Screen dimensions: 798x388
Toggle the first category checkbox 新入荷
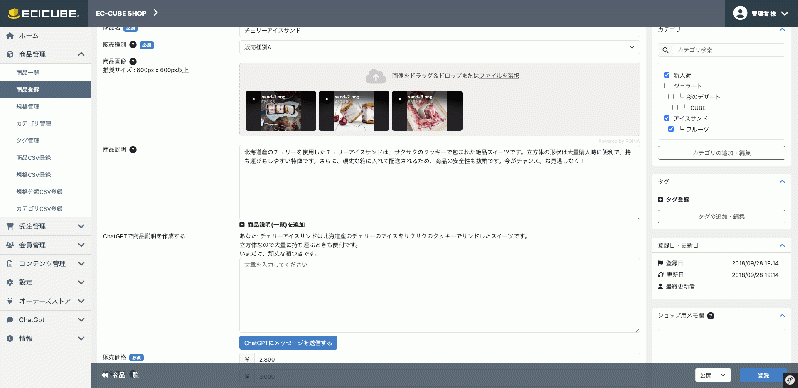click(x=667, y=75)
